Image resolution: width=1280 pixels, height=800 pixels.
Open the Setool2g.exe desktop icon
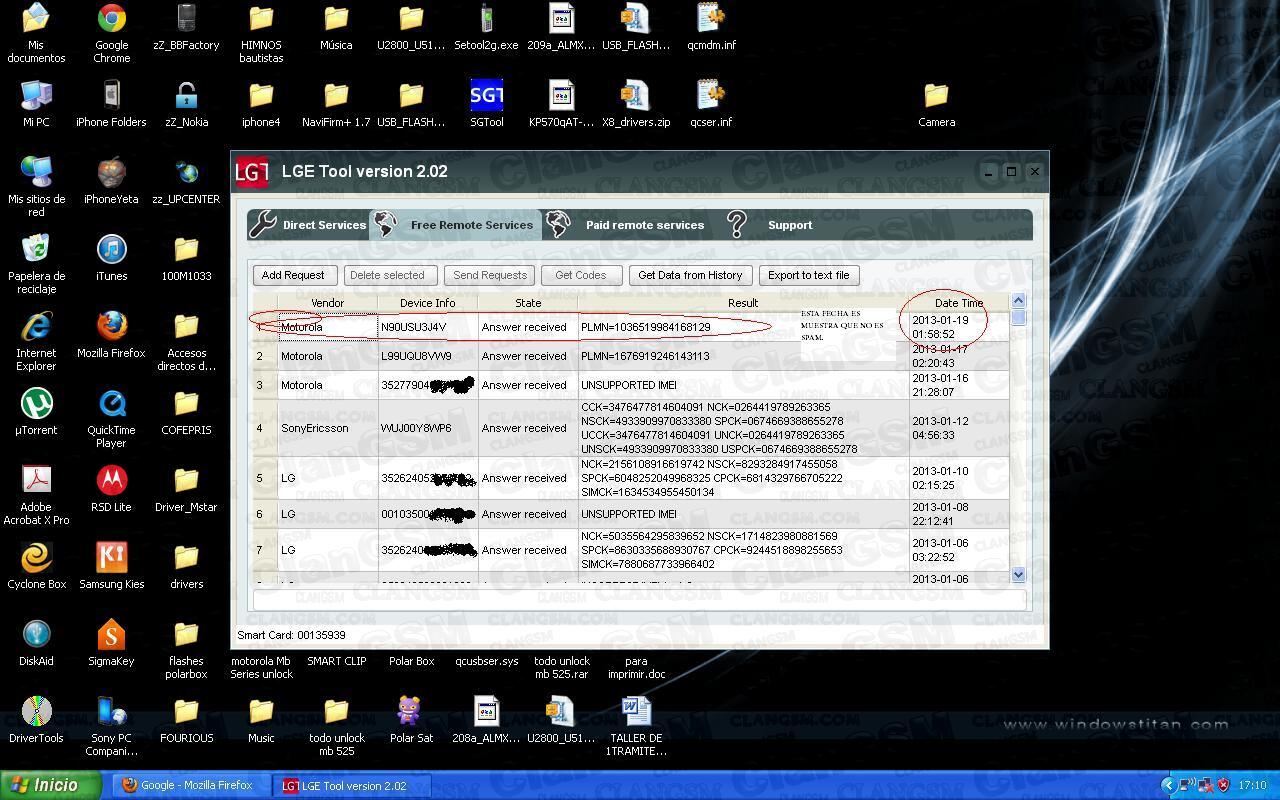(x=486, y=28)
